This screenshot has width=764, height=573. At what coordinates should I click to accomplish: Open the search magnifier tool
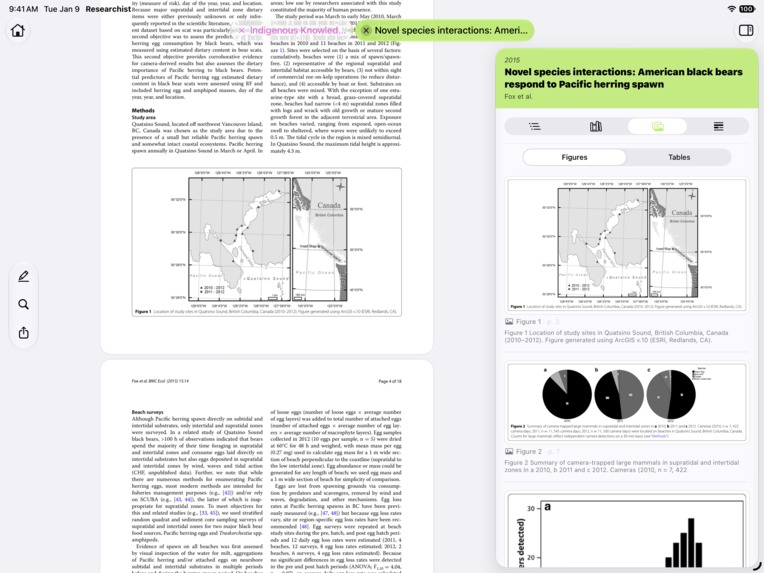[23, 305]
